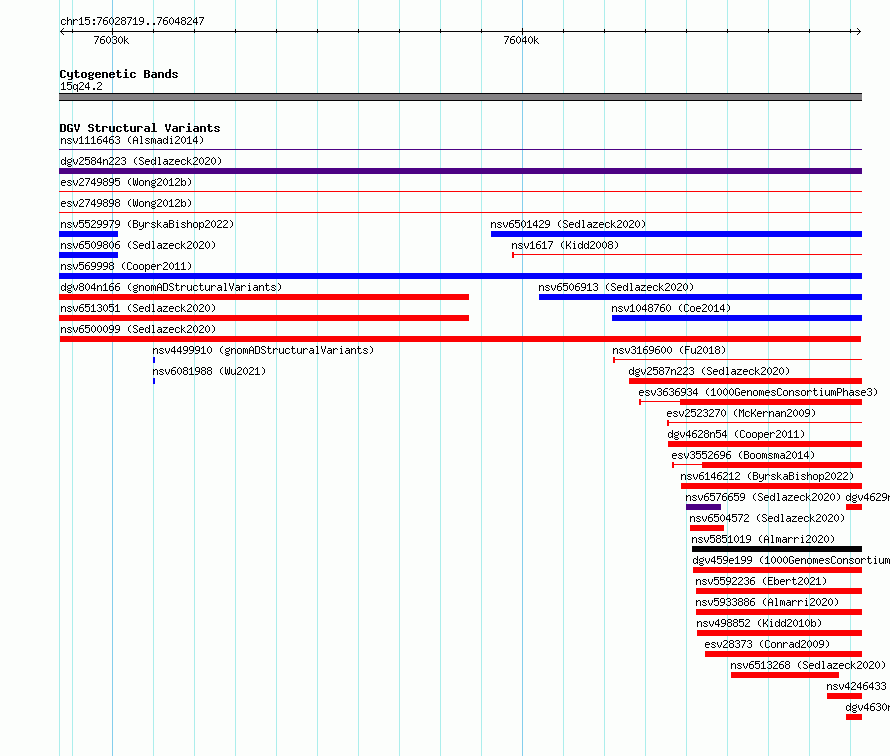Click the nsv1048760 (Coe2014) label
Screen dimensions: 890x756
(x=671, y=308)
